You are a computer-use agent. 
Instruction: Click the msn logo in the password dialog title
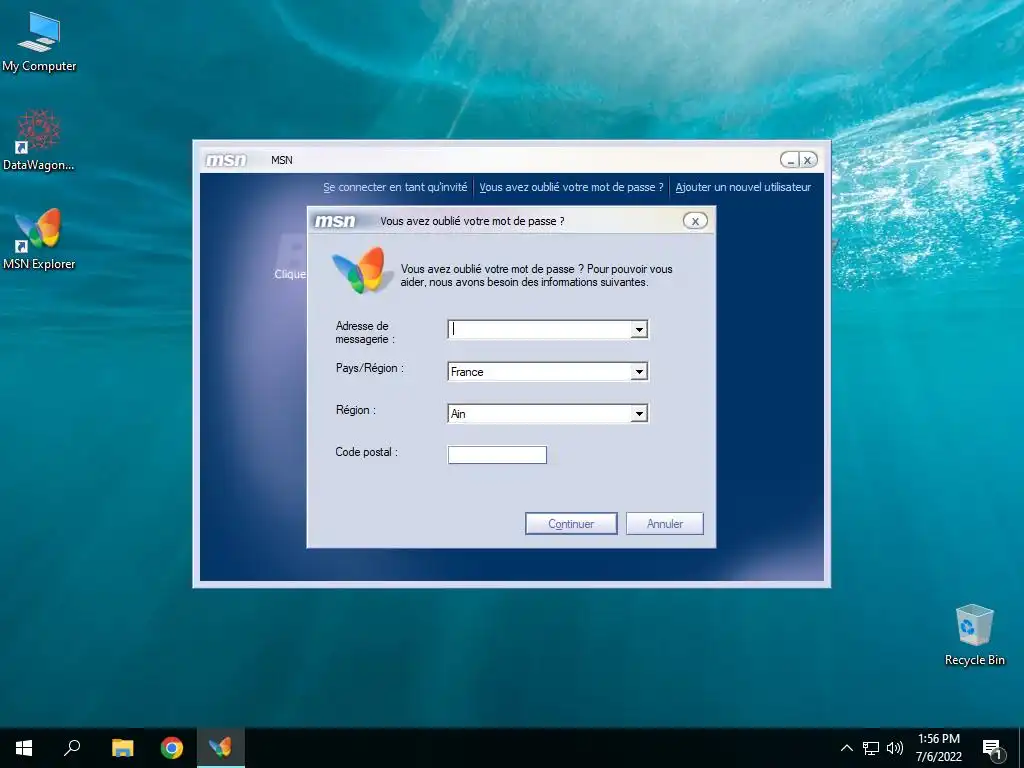335,221
